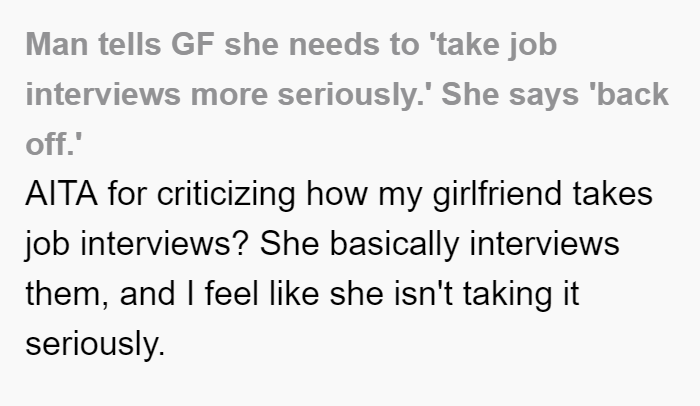Click 'GF' in the headline
This screenshot has height=406, width=700.
click(x=192, y=45)
